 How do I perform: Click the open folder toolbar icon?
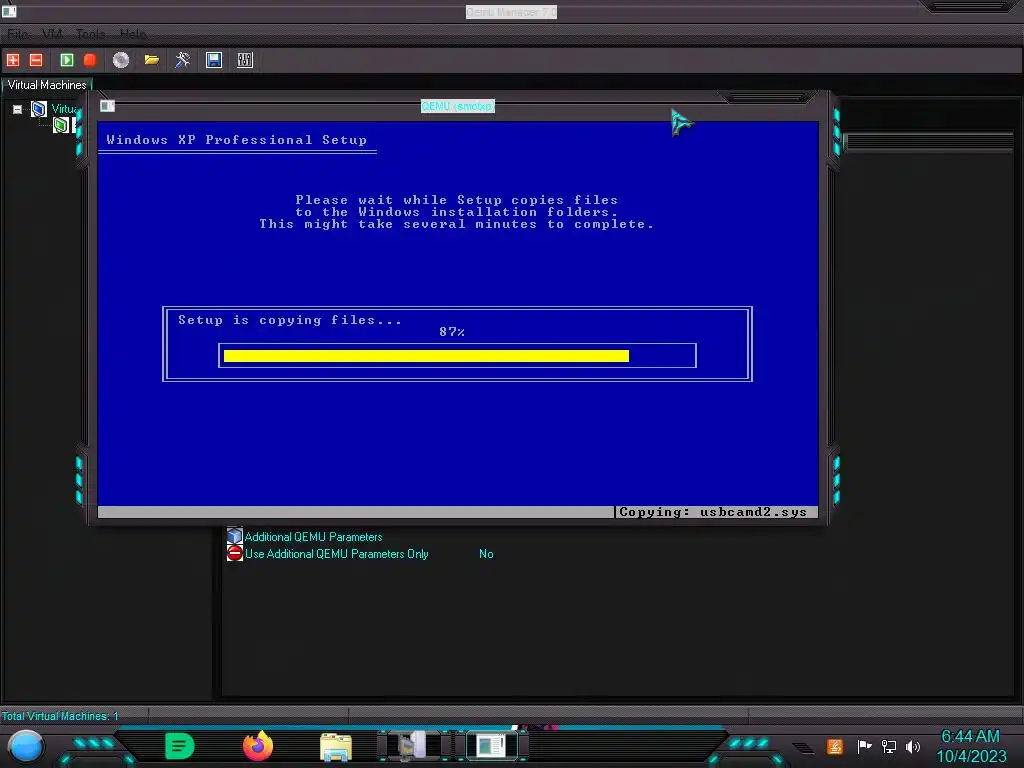coord(152,60)
